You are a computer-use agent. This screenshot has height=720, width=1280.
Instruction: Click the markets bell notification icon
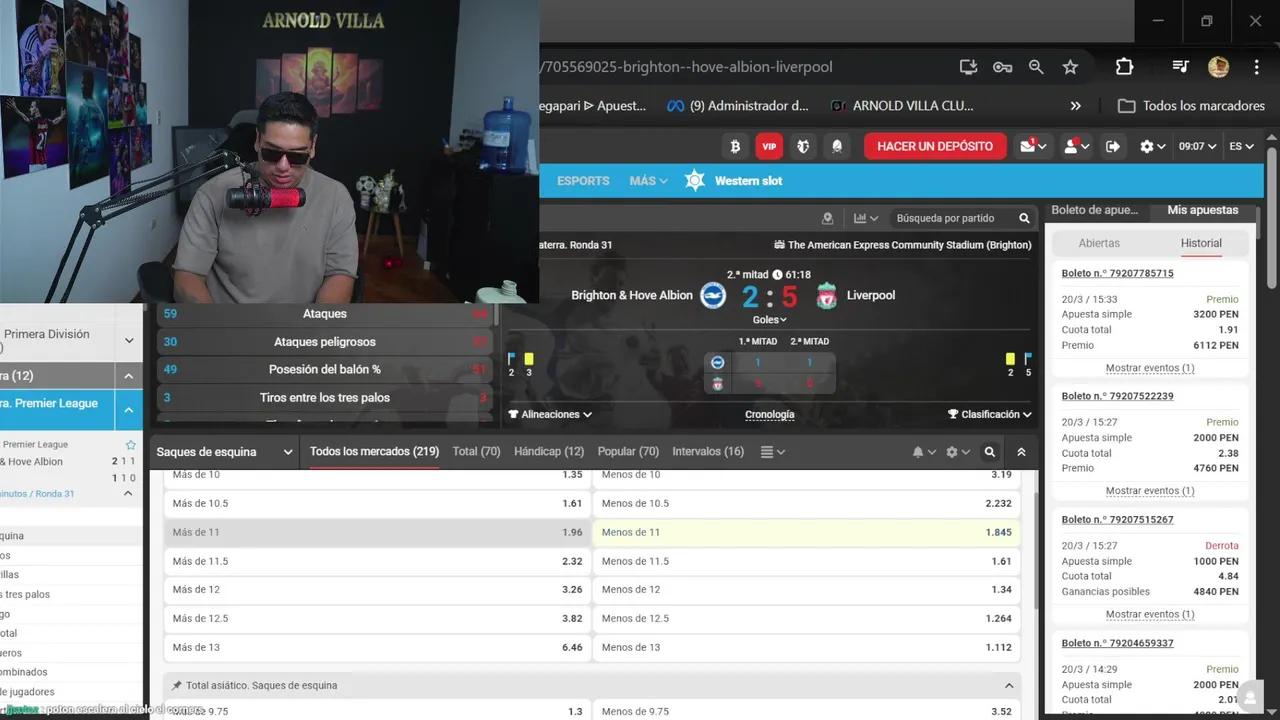(923, 452)
